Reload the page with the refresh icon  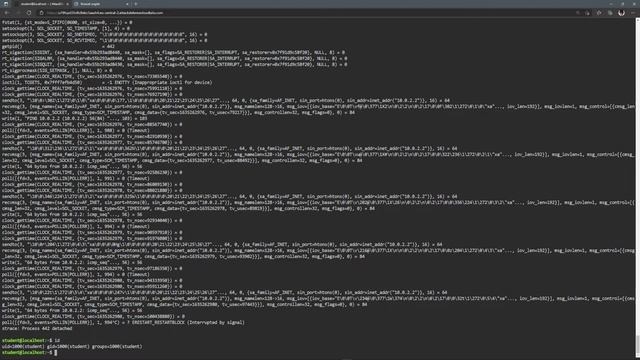(29, 13)
